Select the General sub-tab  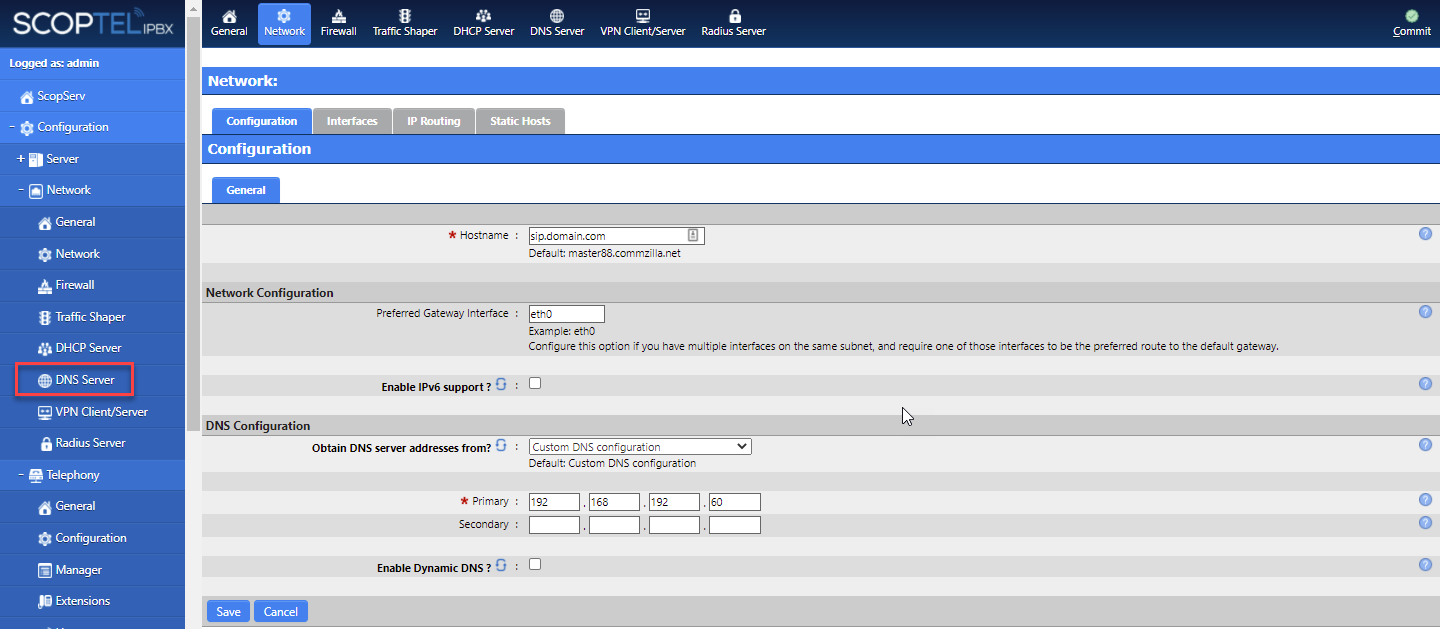click(246, 190)
